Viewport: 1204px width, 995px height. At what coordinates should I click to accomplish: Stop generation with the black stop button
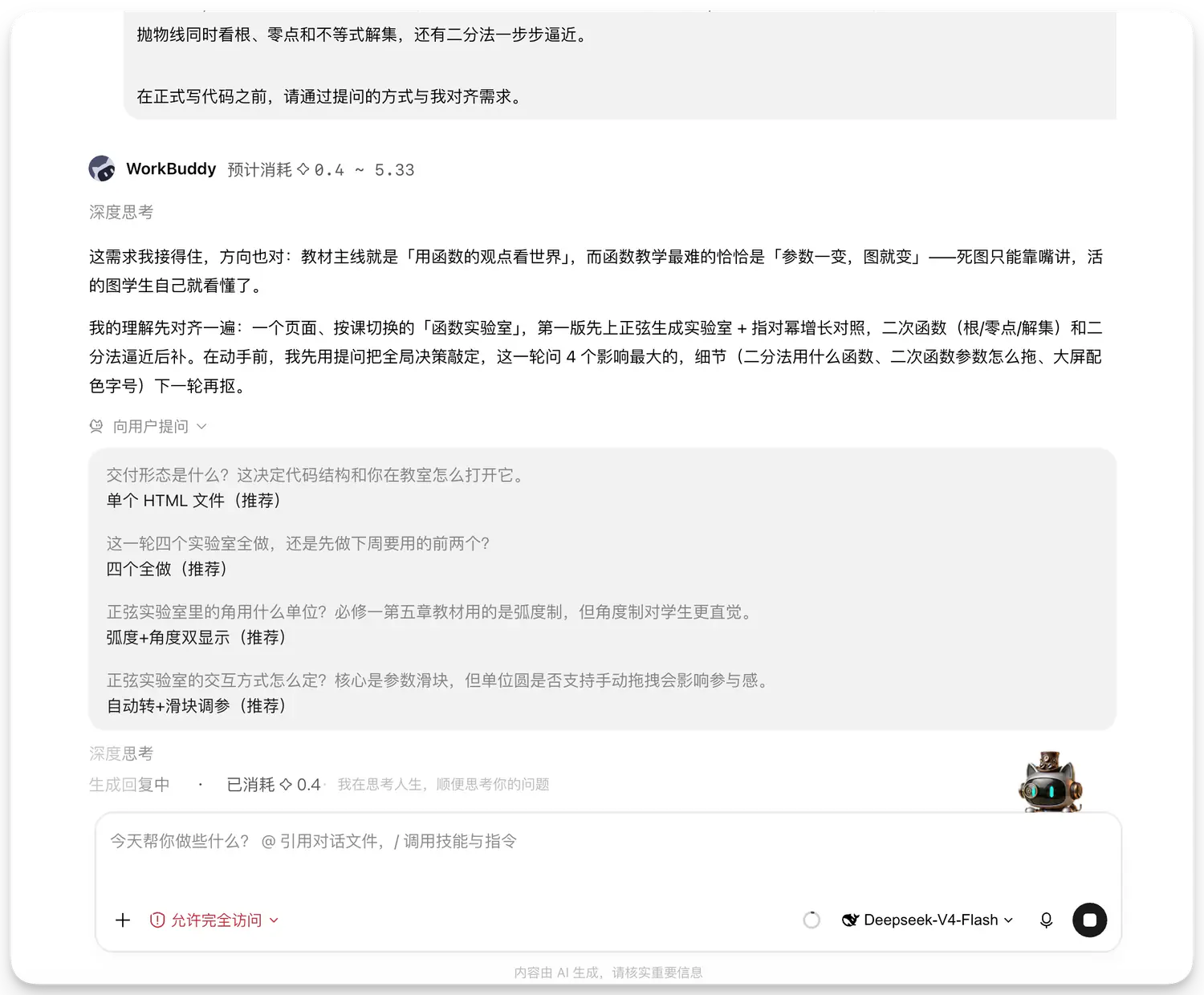[1089, 920]
